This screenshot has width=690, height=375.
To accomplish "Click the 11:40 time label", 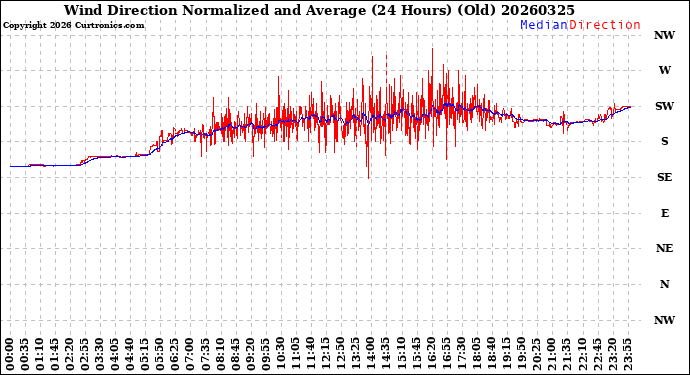I will click(311, 354).
